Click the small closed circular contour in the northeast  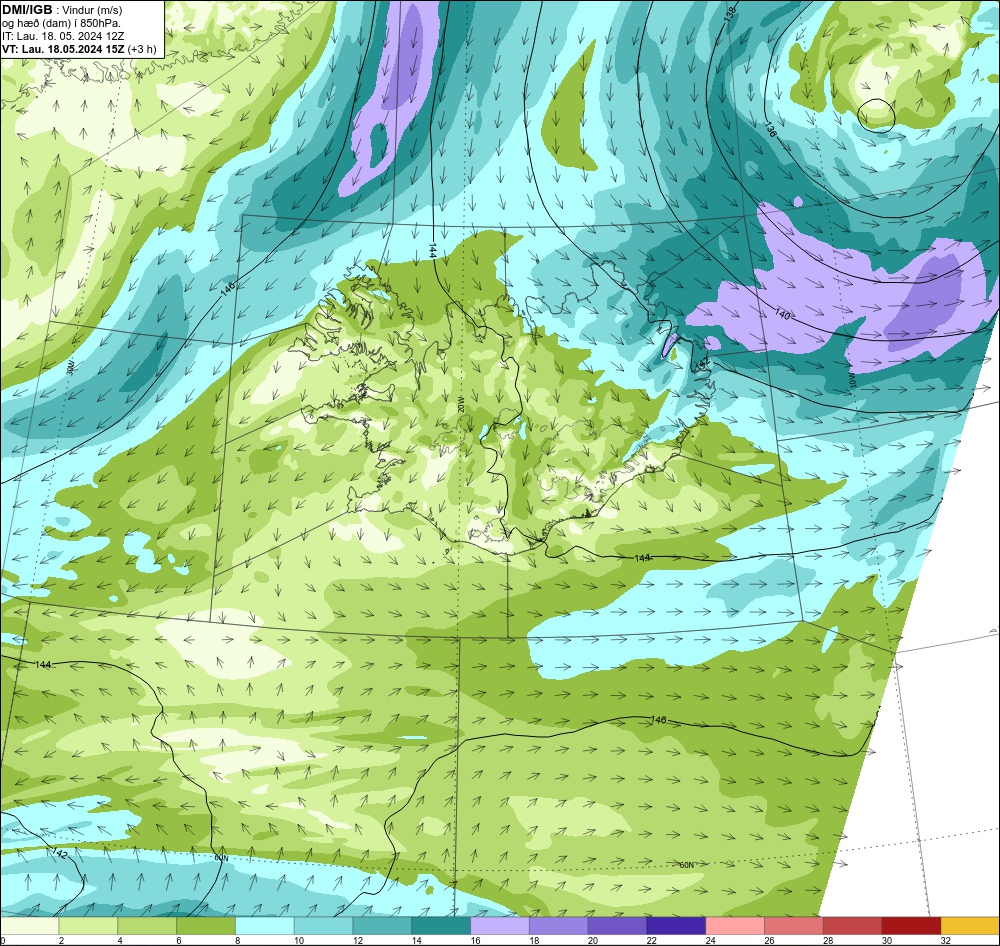(x=876, y=116)
